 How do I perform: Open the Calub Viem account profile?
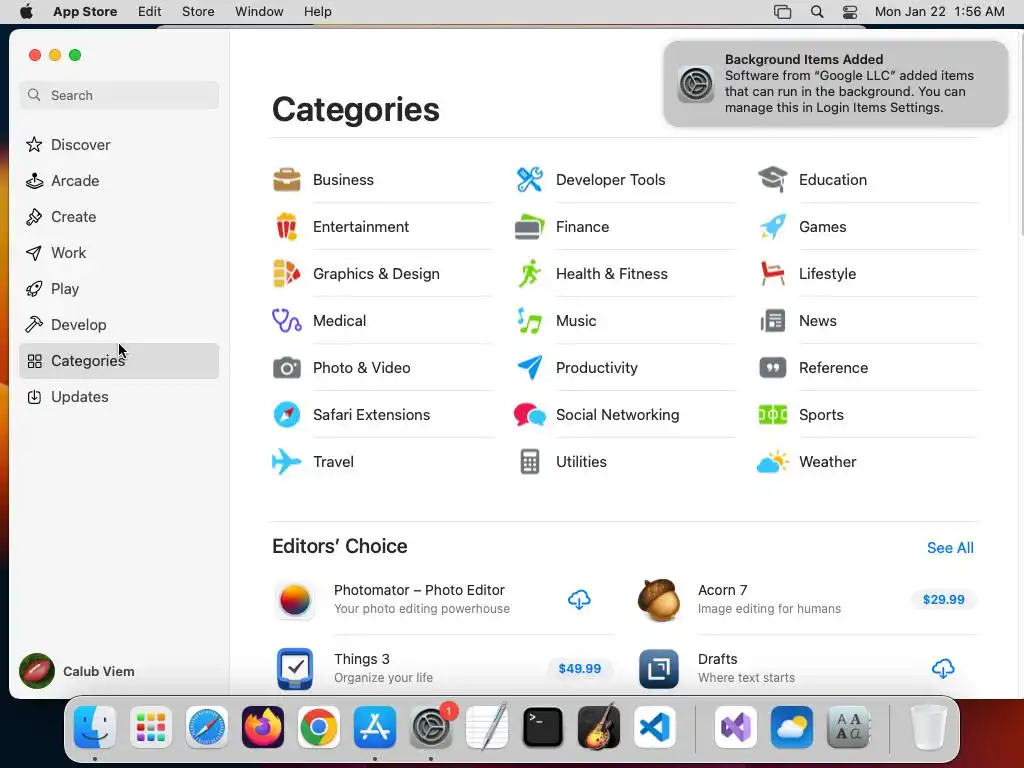(77, 671)
